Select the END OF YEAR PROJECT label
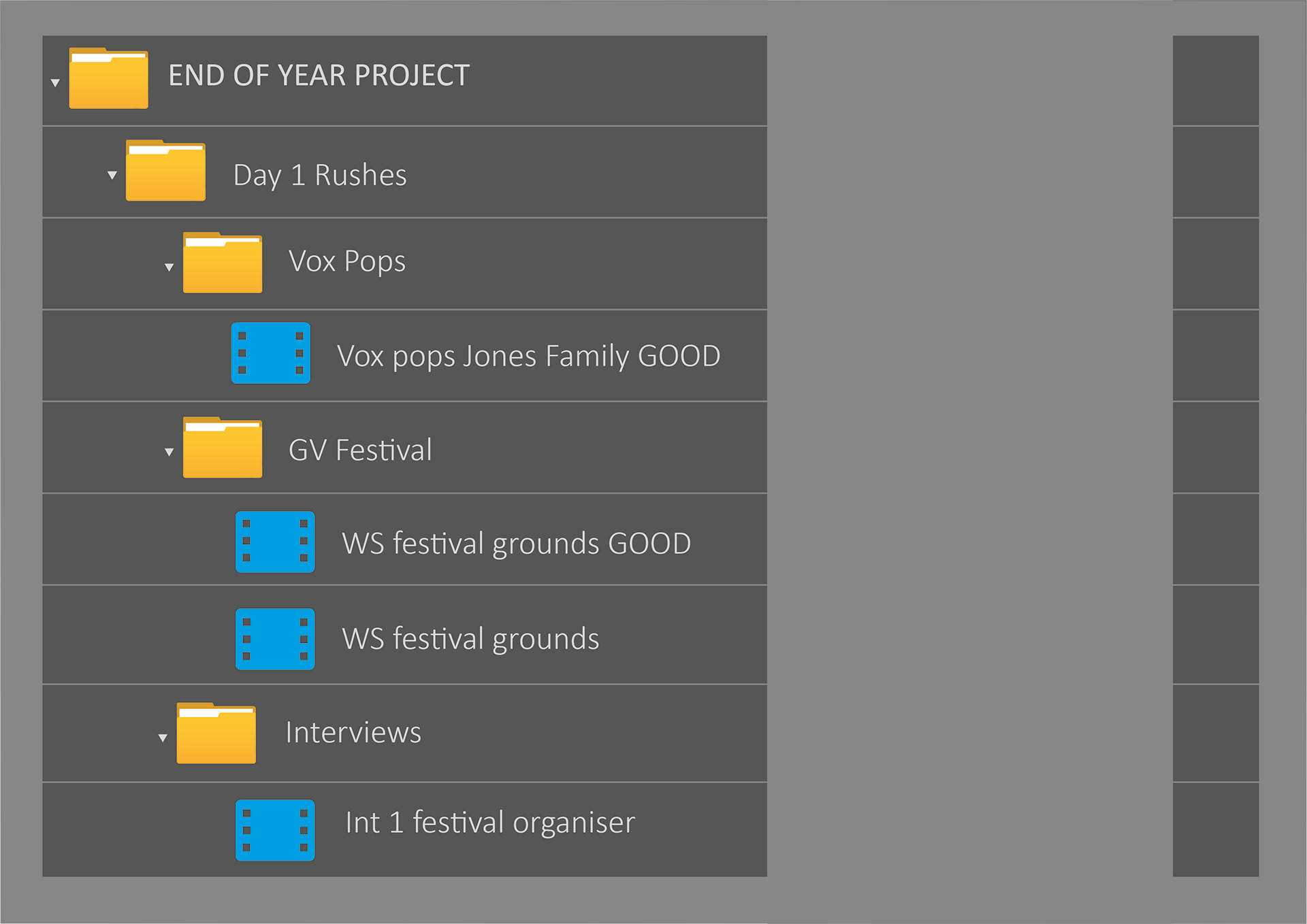Screen dimensions: 1307x924 (x=319, y=76)
